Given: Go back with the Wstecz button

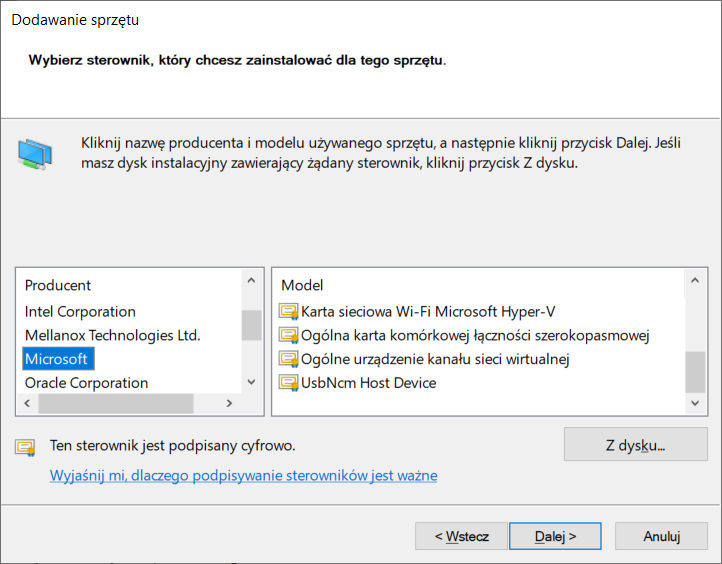Looking at the screenshot, I should pos(461,536).
